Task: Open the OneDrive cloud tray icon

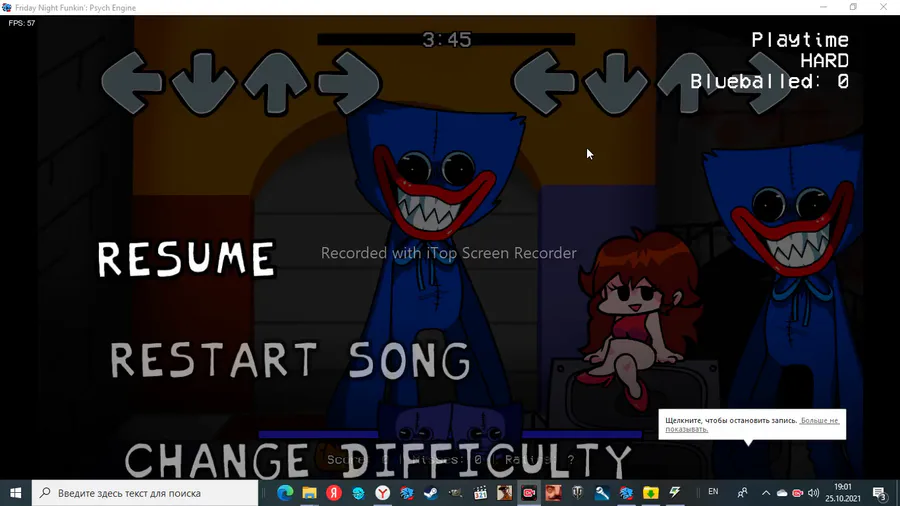Action: pyautogui.click(x=782, y=493)
